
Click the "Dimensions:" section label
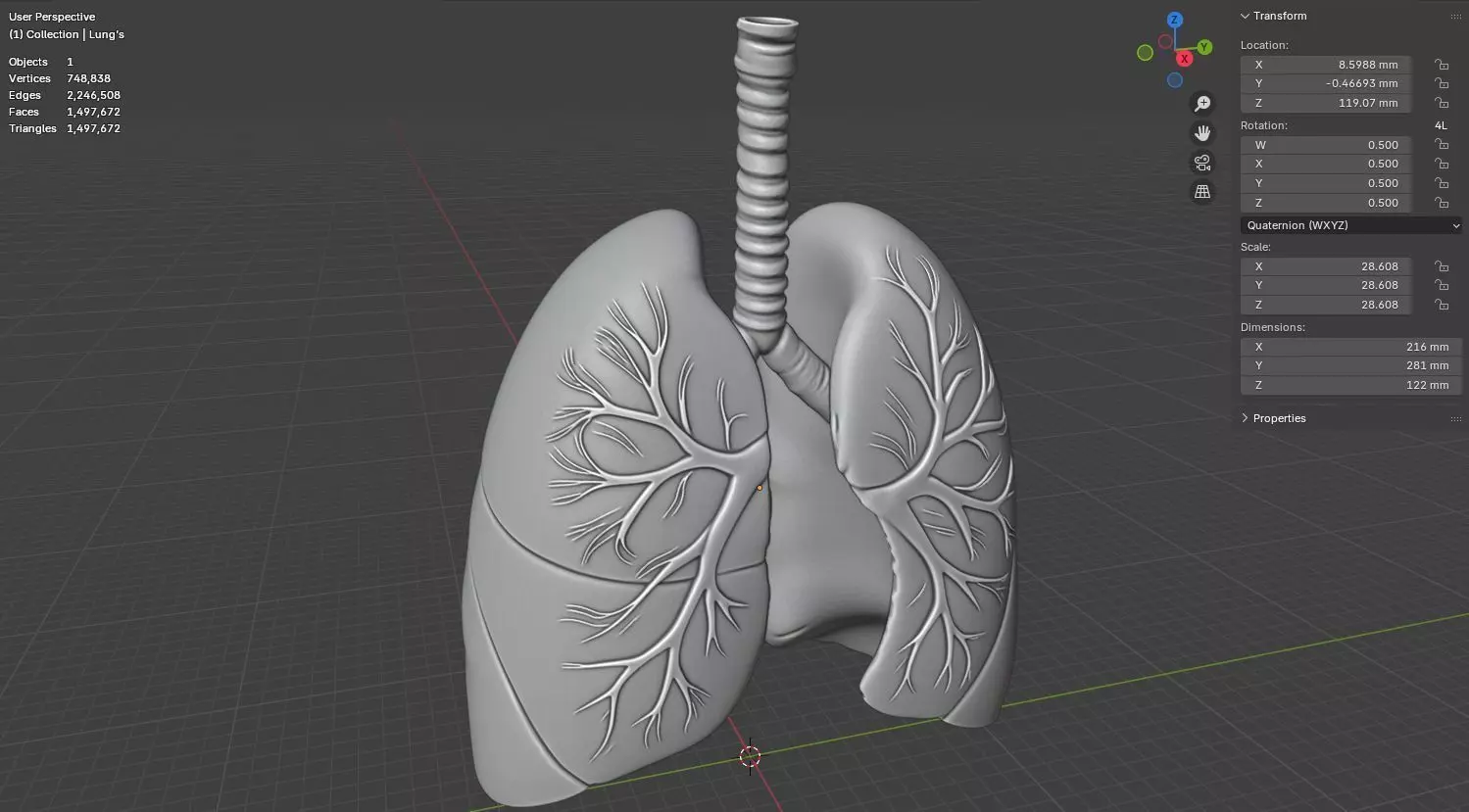1273,327
